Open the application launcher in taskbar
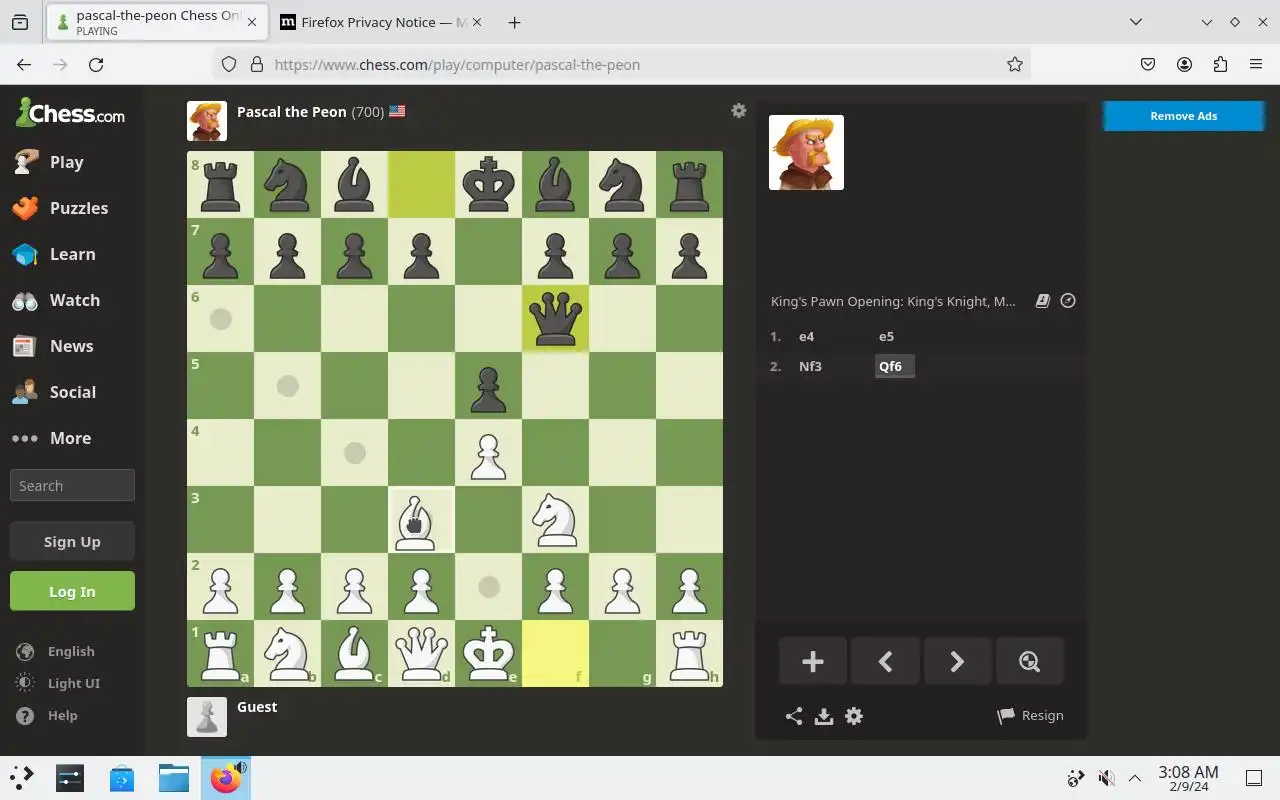 [22, 778]
